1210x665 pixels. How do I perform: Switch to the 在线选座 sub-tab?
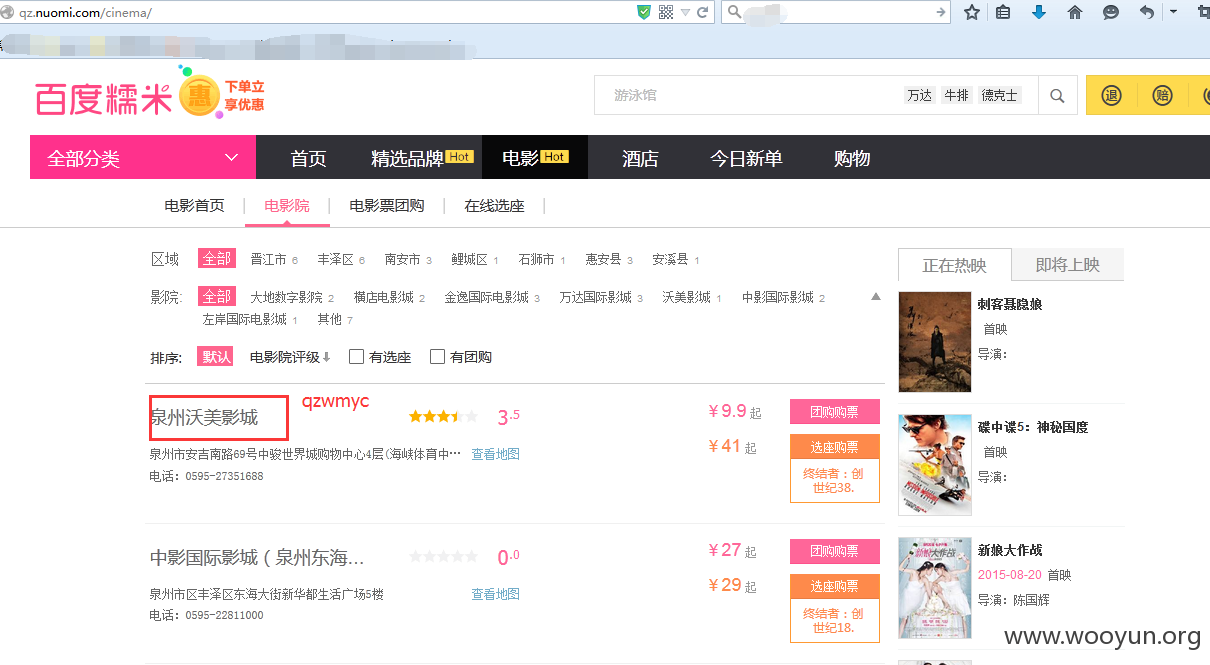point(494,206)
